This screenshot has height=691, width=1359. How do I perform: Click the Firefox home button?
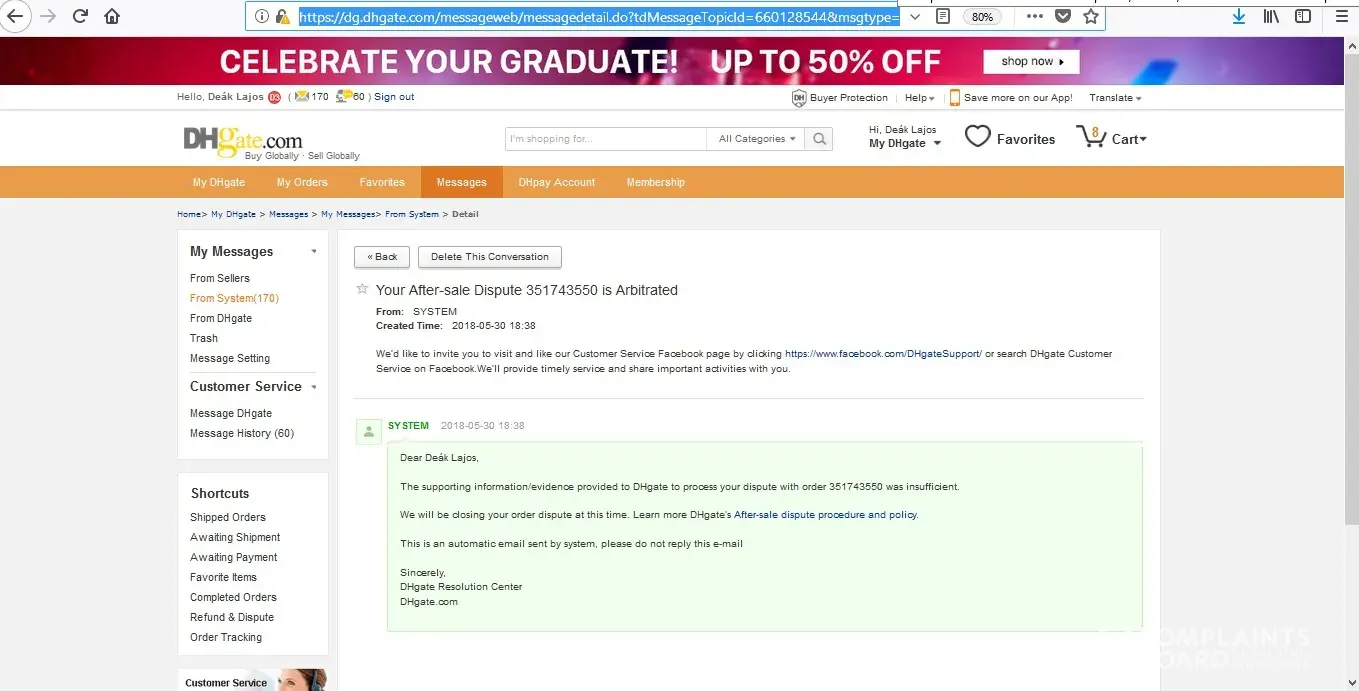[112, 16]
